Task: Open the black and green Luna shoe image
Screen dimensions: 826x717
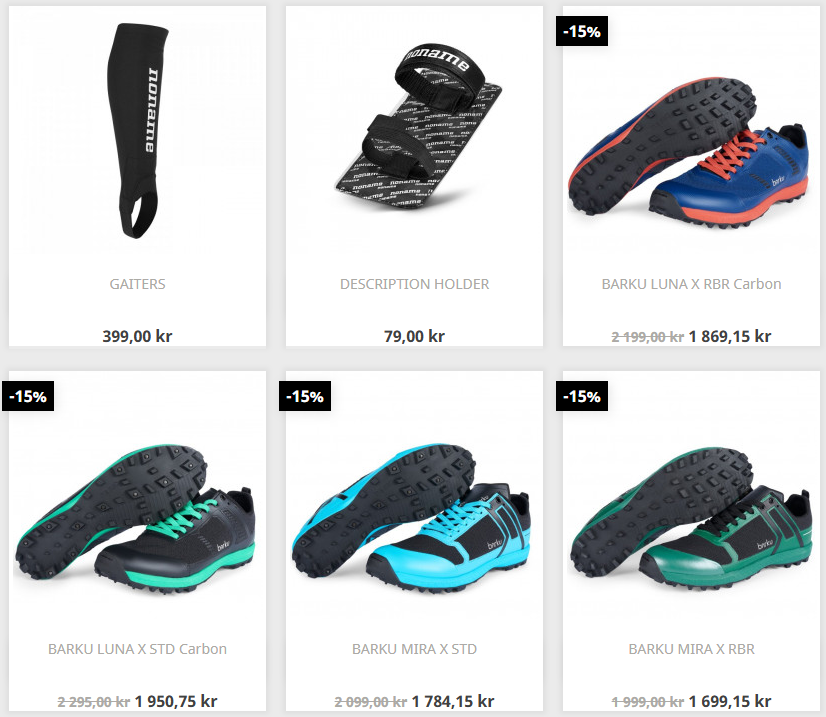Action: pos(135,519)
